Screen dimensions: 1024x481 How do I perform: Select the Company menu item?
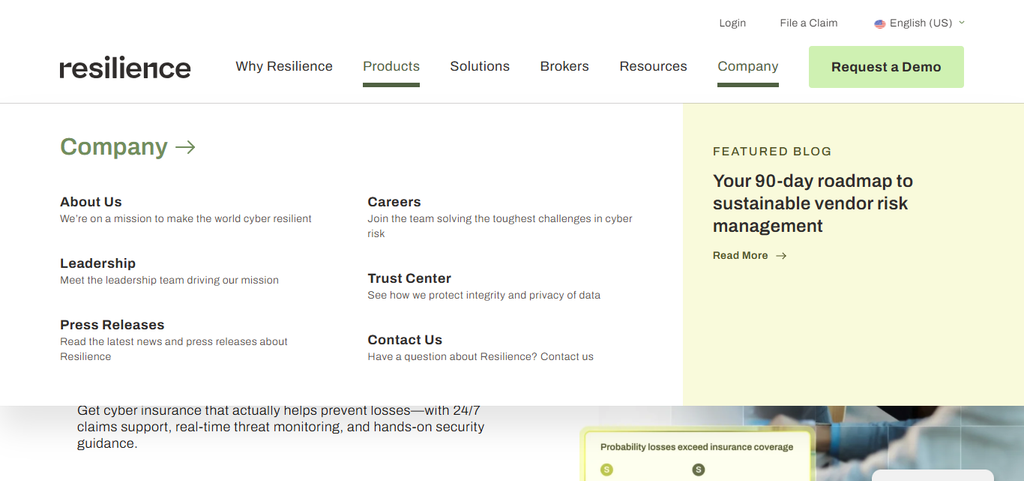[x=748, y=67]
